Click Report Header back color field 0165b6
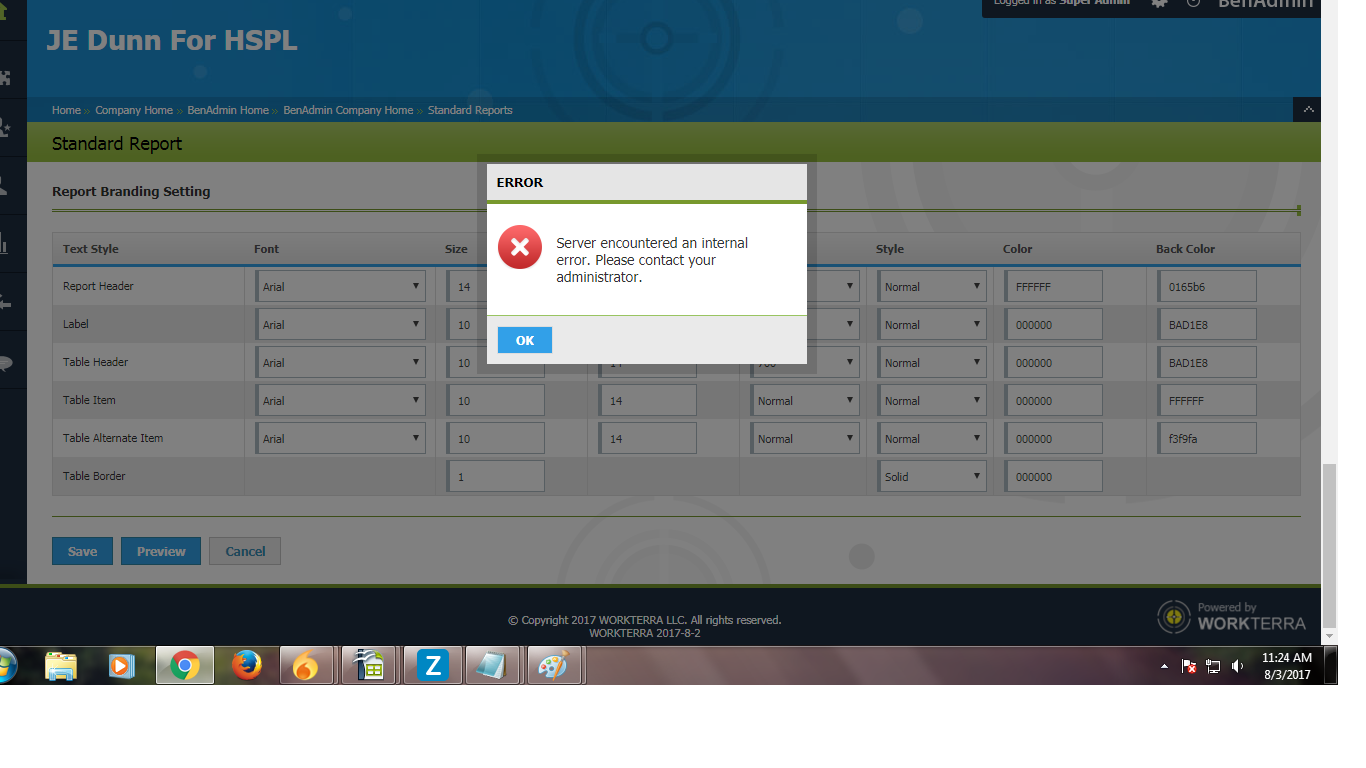The height and width of the screenshot is (768, 1366). point(1207,286)
